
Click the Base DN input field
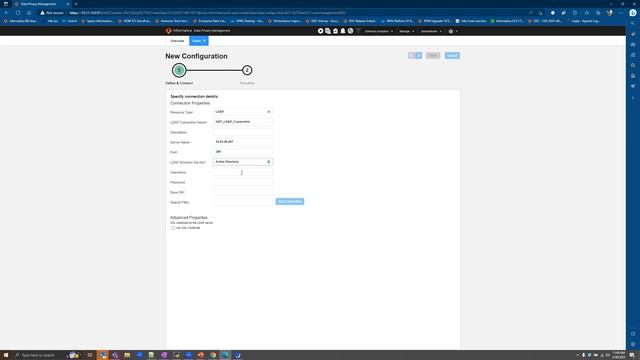pos(243,192)
